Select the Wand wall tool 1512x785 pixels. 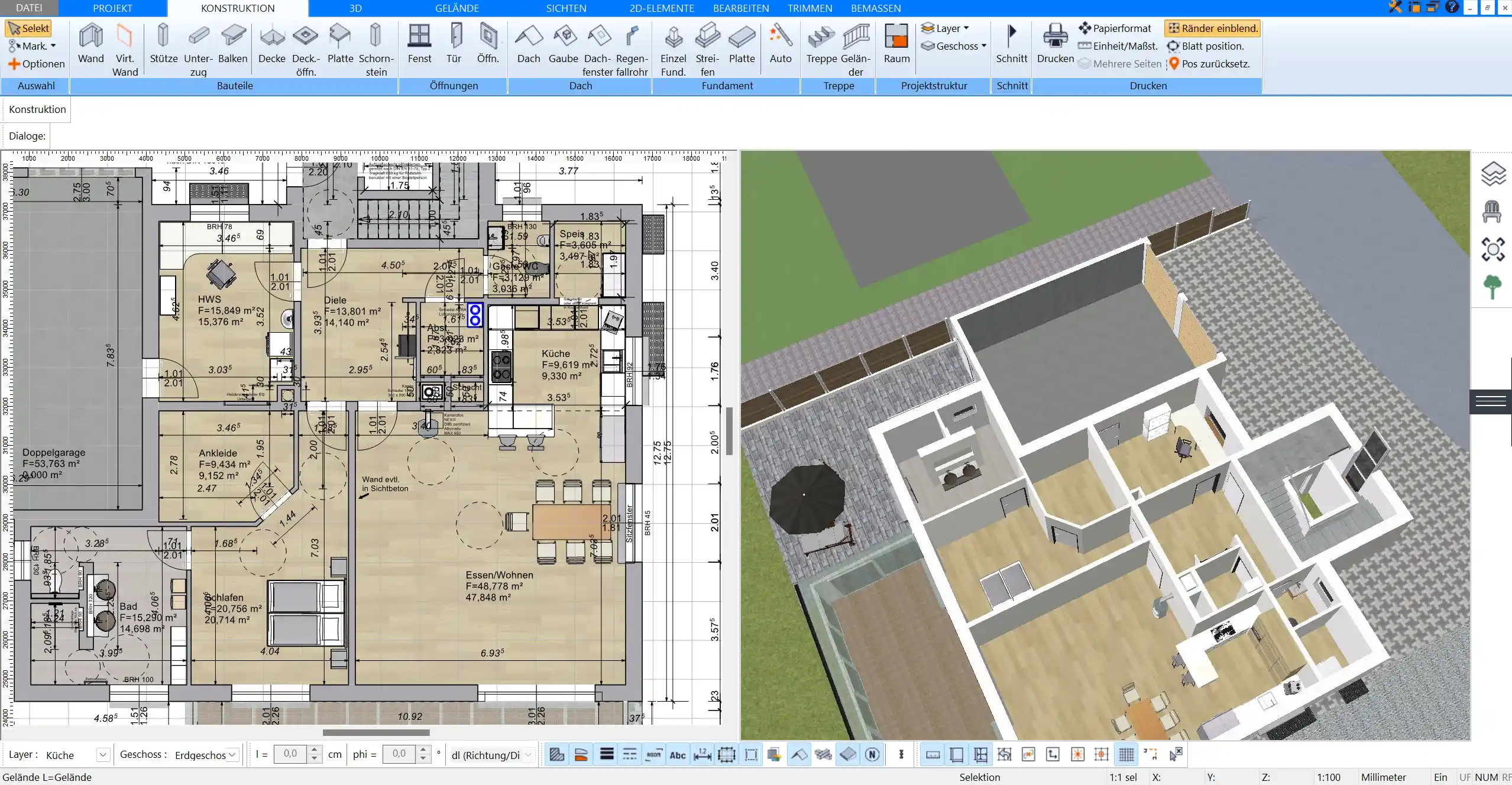tap(90, 44)
